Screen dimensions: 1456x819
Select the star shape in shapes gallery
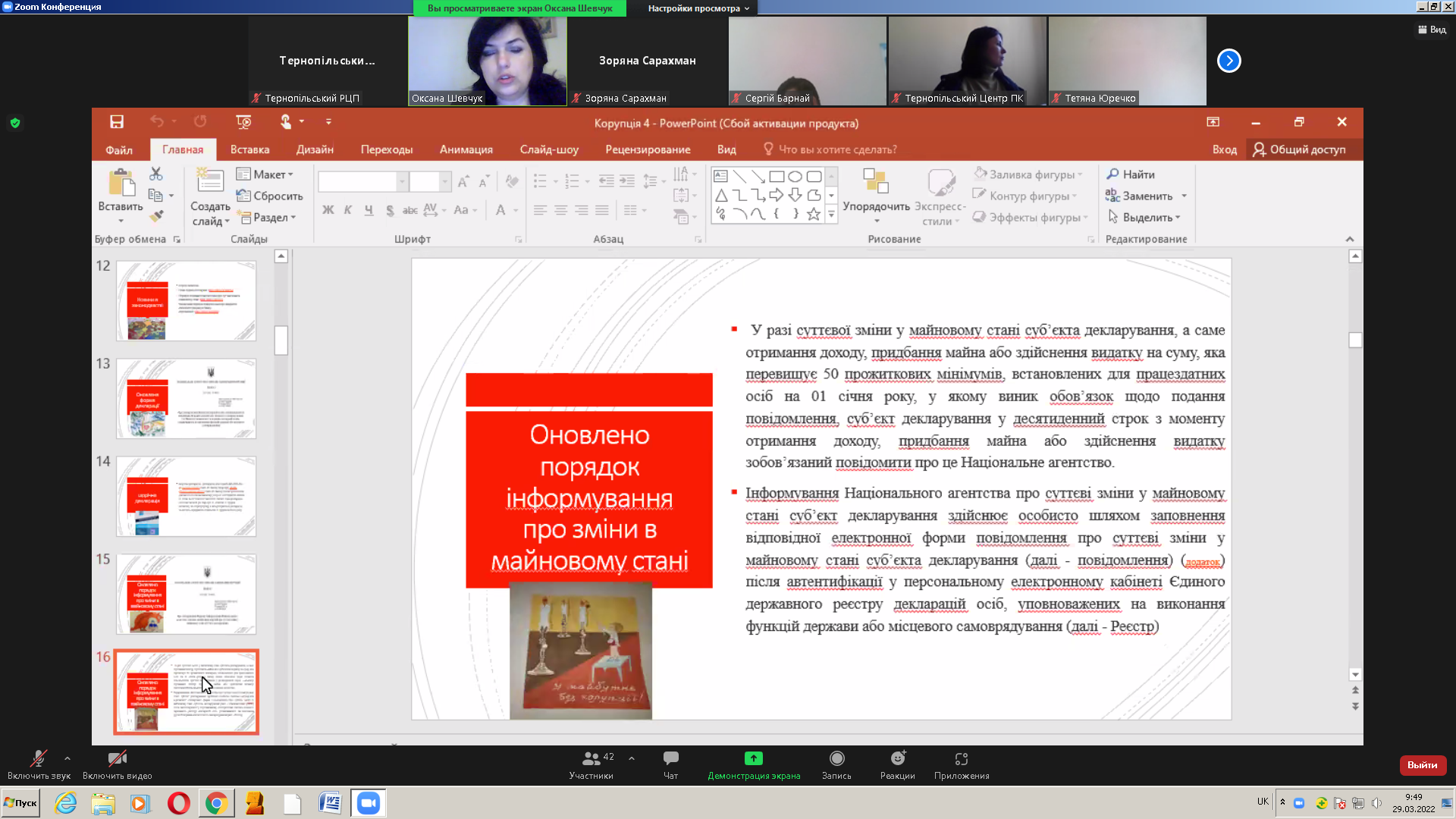tap(814, 214)
